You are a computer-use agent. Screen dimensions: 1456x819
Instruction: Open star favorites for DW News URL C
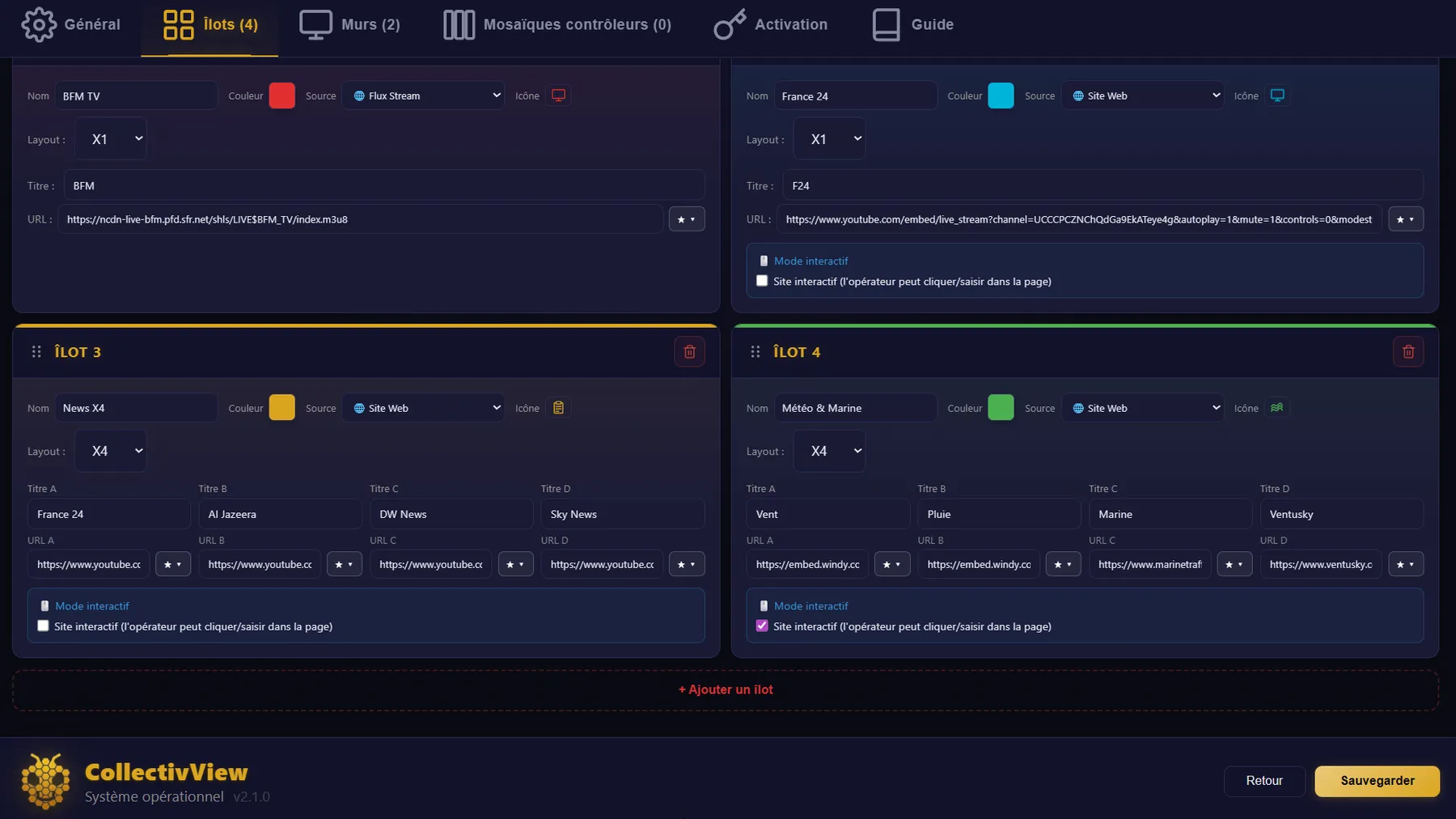[515, 564]
